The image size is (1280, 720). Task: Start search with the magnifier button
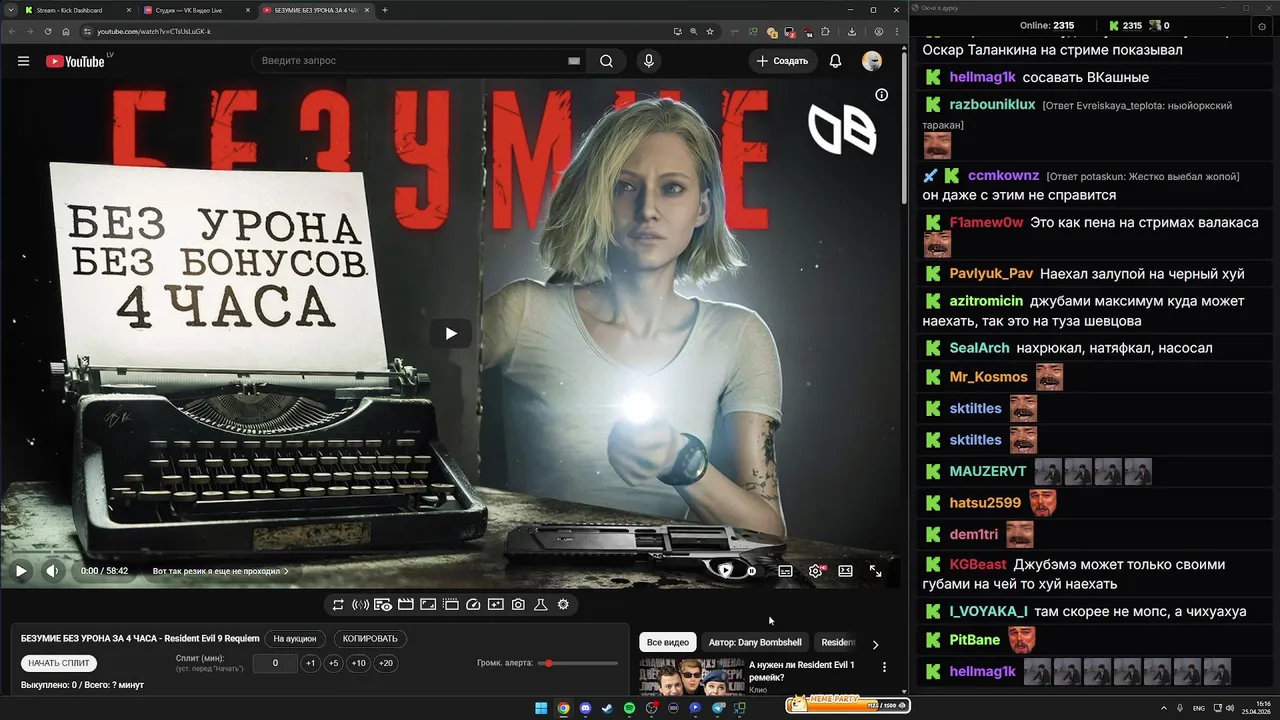pos(606,61)
